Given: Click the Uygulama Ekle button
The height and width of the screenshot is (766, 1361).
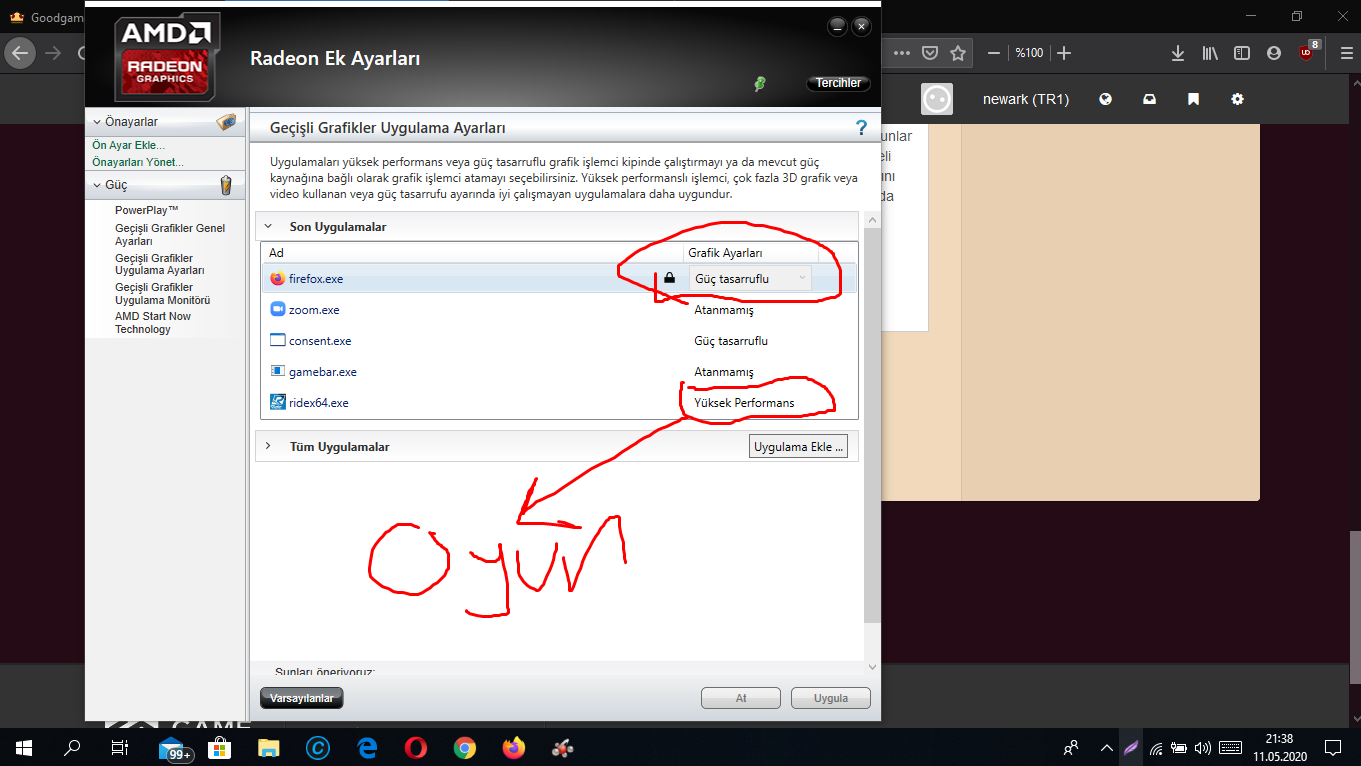Looking at the screenshot, I should (800, 446).
